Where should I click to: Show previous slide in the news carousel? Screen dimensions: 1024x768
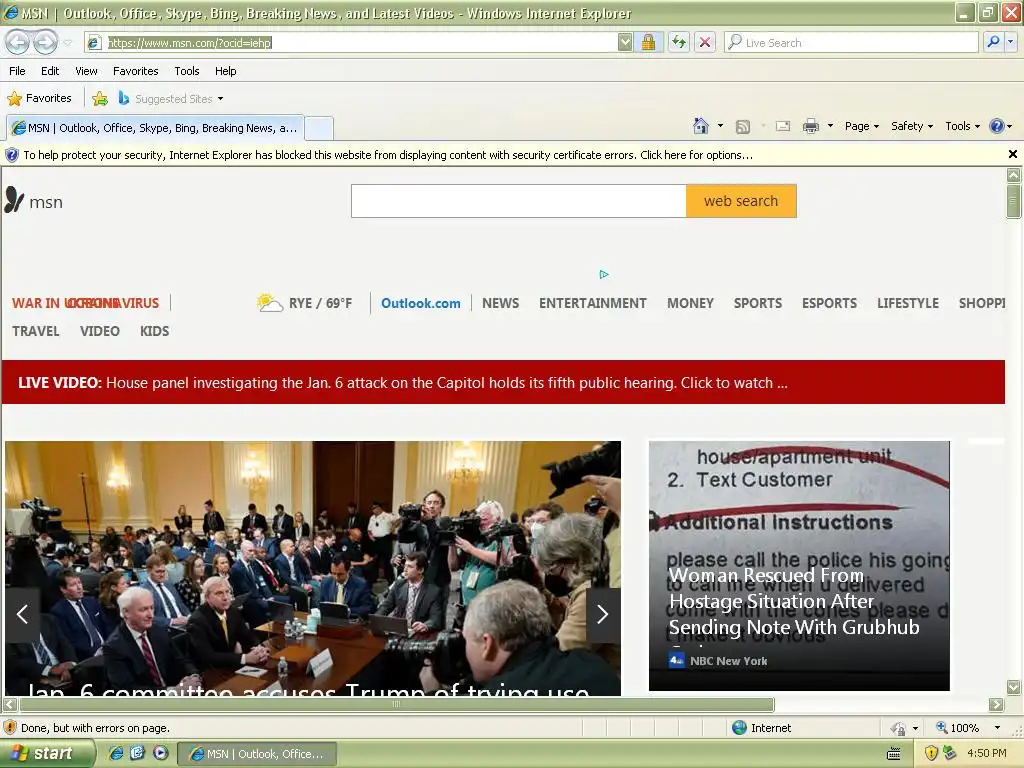point(22,614)
